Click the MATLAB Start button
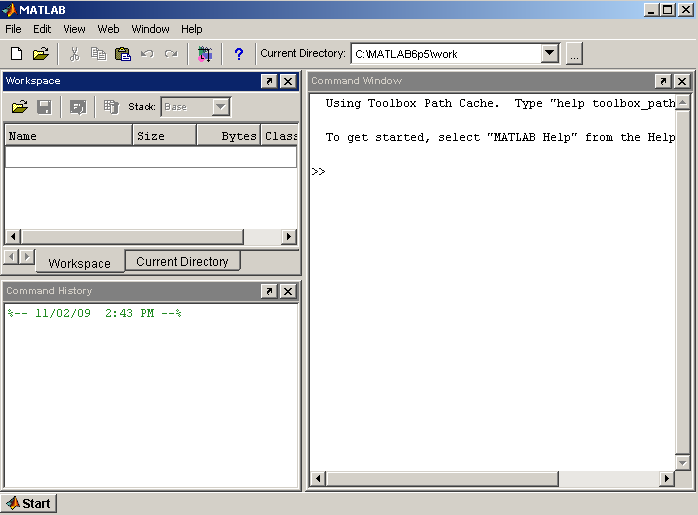The height and width of the screenshot is (515, 698). 29,503
